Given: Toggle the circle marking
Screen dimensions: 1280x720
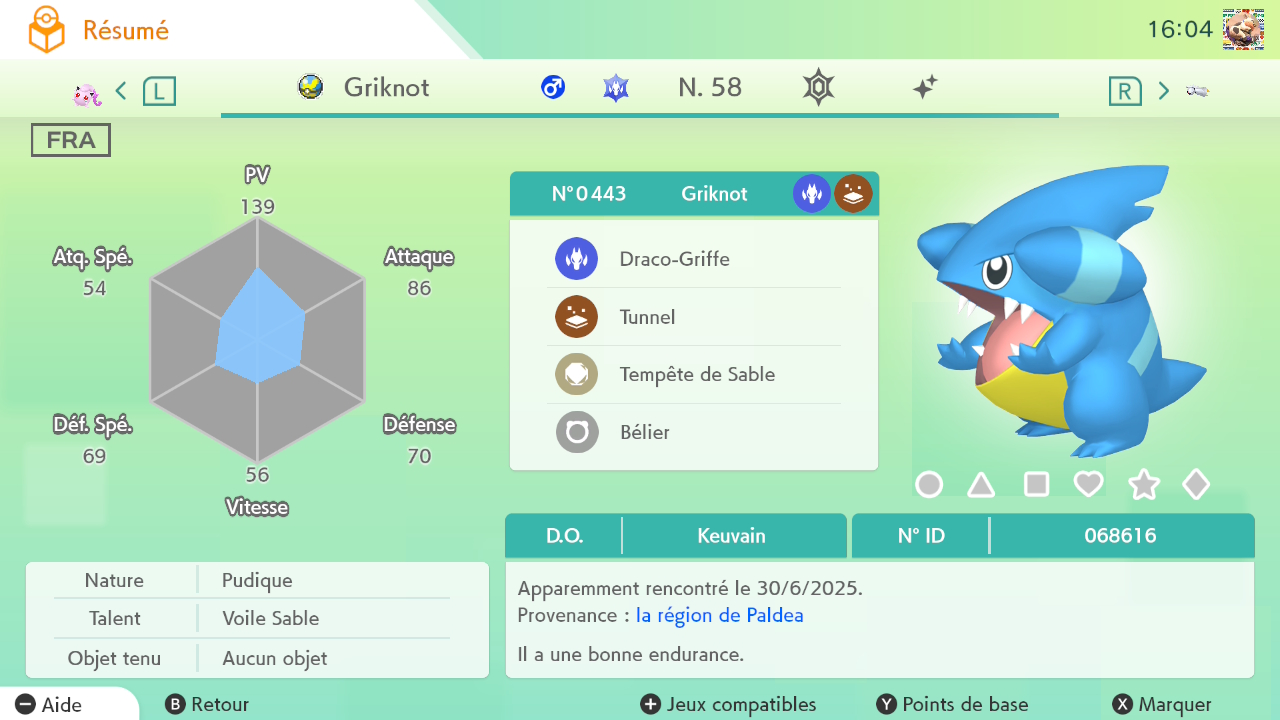Looking at the screenshot, I should 929,485.
